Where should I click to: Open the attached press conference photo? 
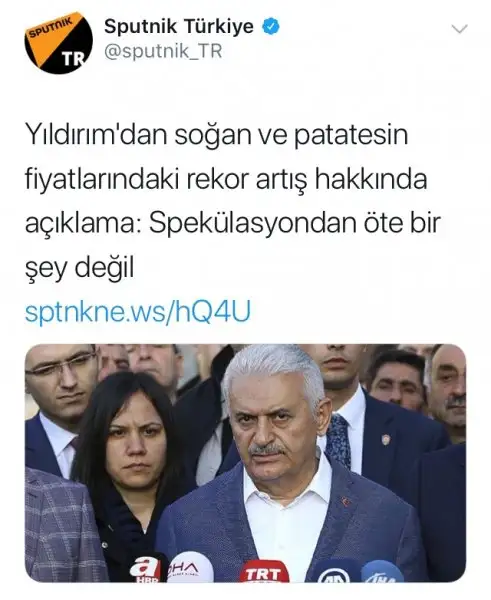pyautogui.click(x=245, y=463)
